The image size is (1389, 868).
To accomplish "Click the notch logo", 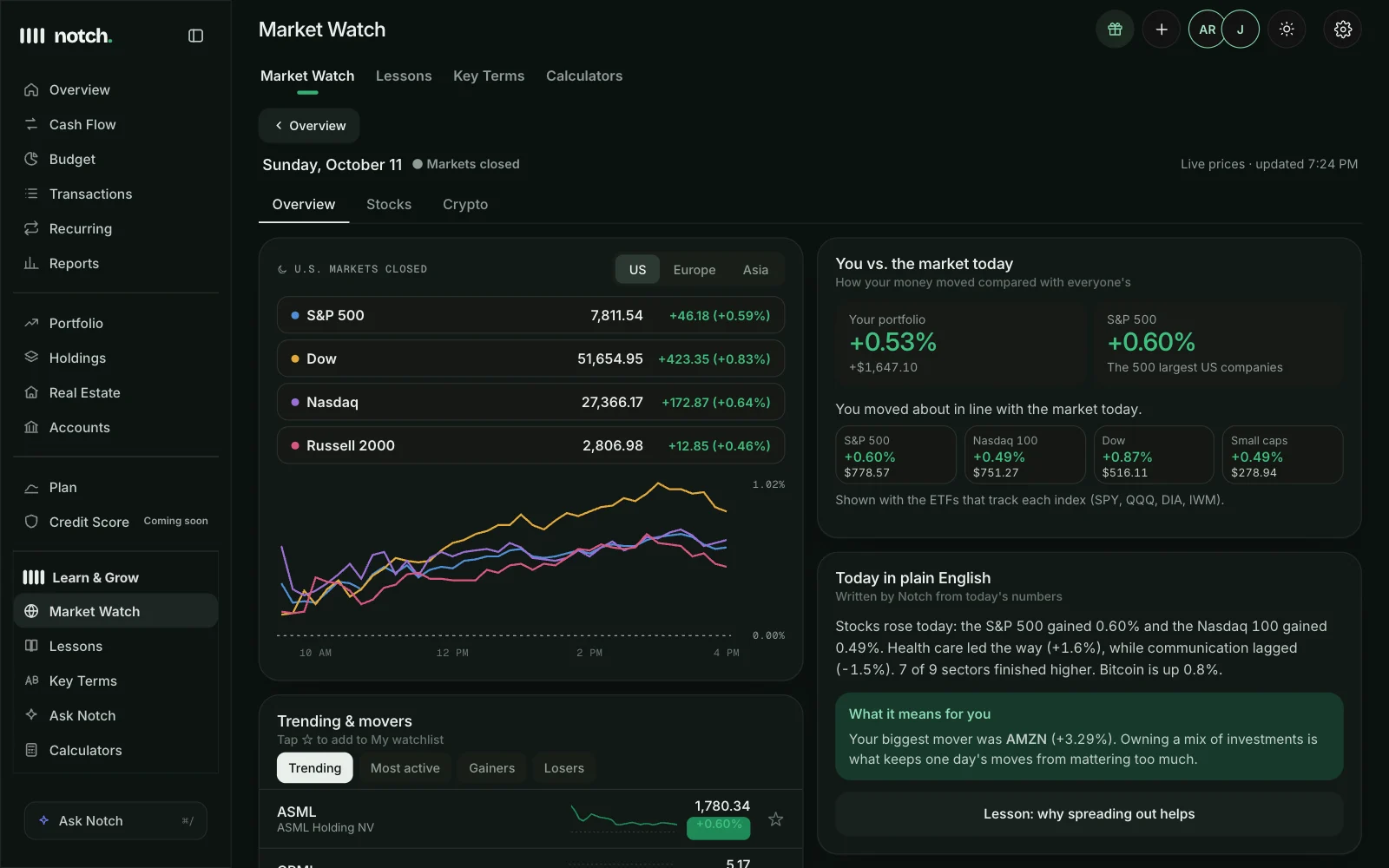I will [x=66, y=36].
